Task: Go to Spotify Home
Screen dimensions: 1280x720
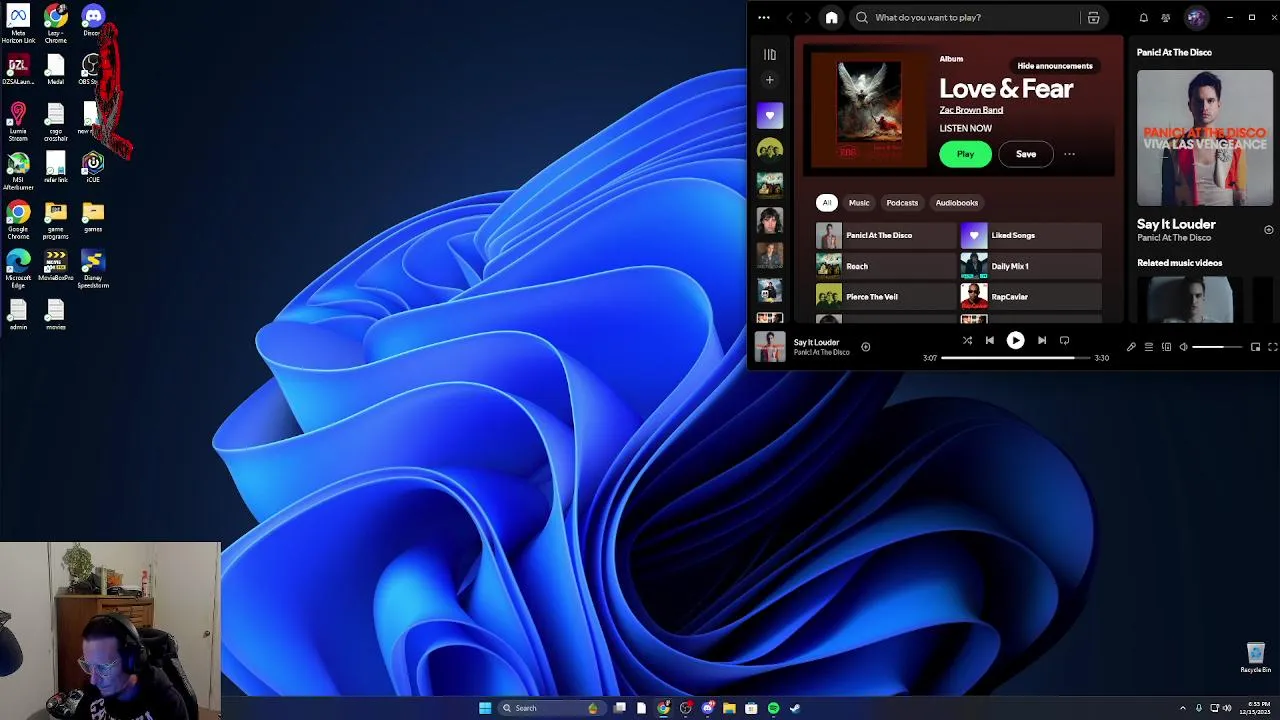Action: pos(831,17)
